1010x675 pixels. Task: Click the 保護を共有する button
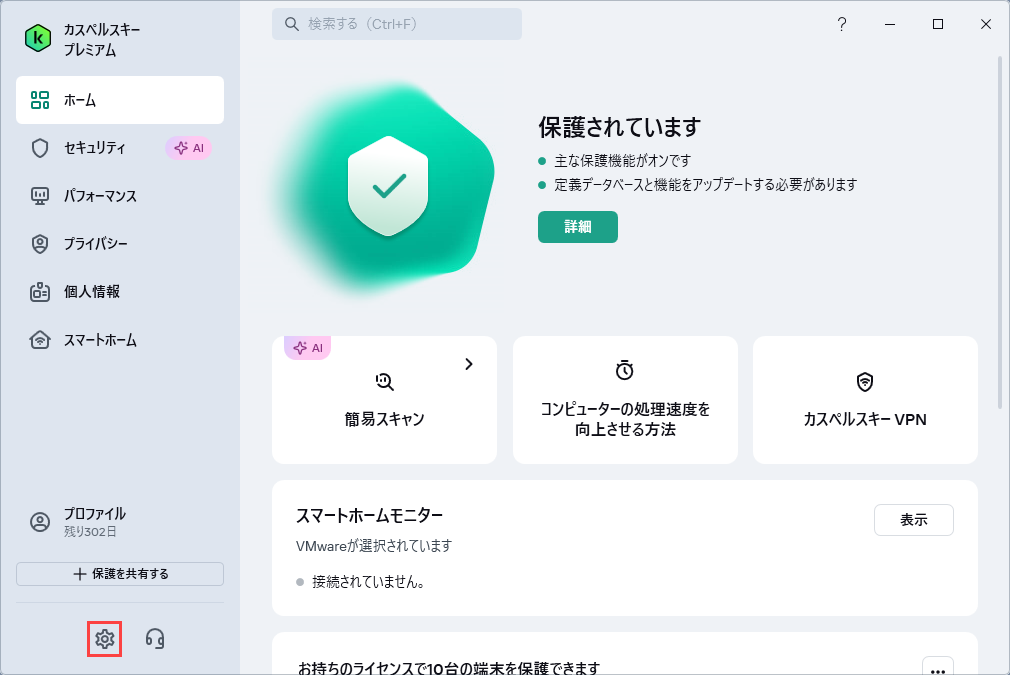[120, 574]
